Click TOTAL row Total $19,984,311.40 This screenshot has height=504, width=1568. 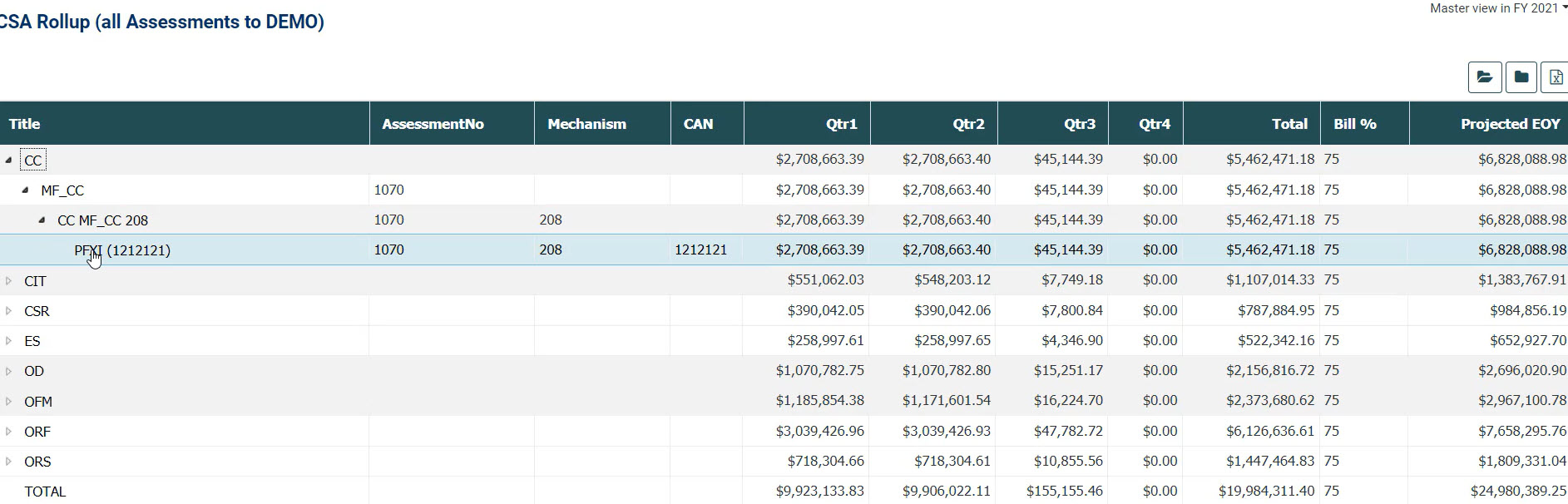point(1267,491)
